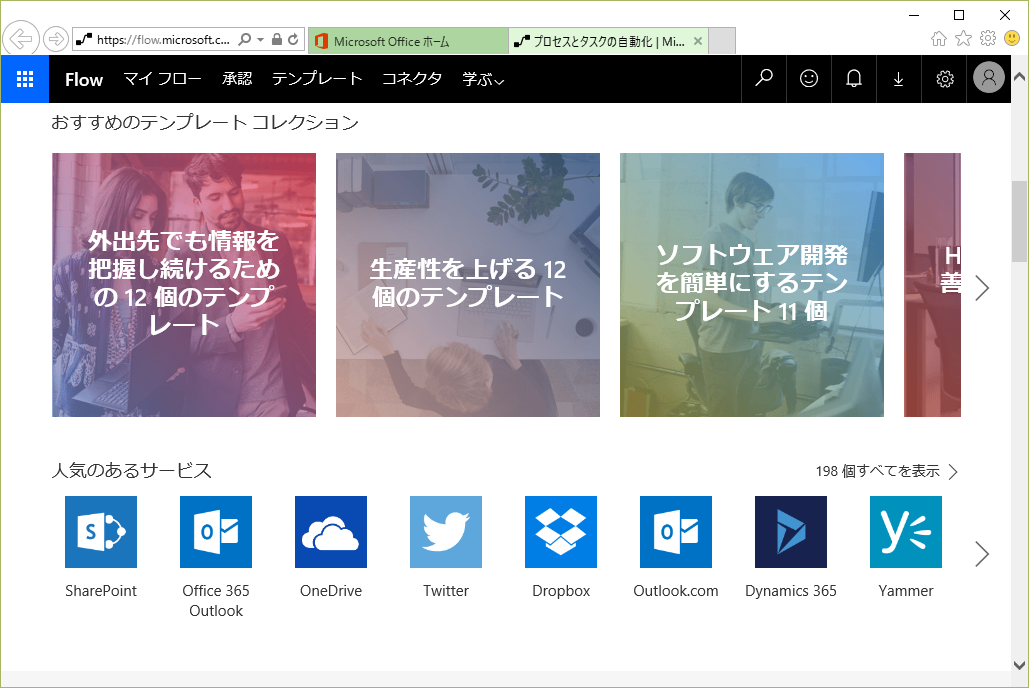
Task: Click the download arrow icon in the Flow header
Action: coord(898,79)
